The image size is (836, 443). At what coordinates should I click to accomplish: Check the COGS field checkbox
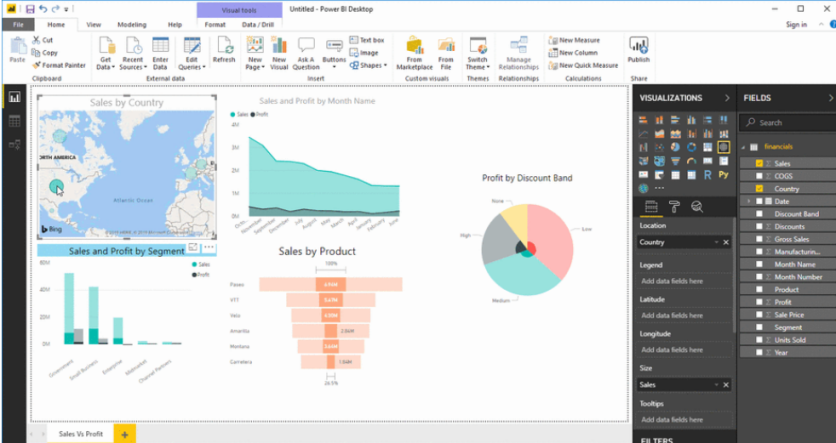759,176
